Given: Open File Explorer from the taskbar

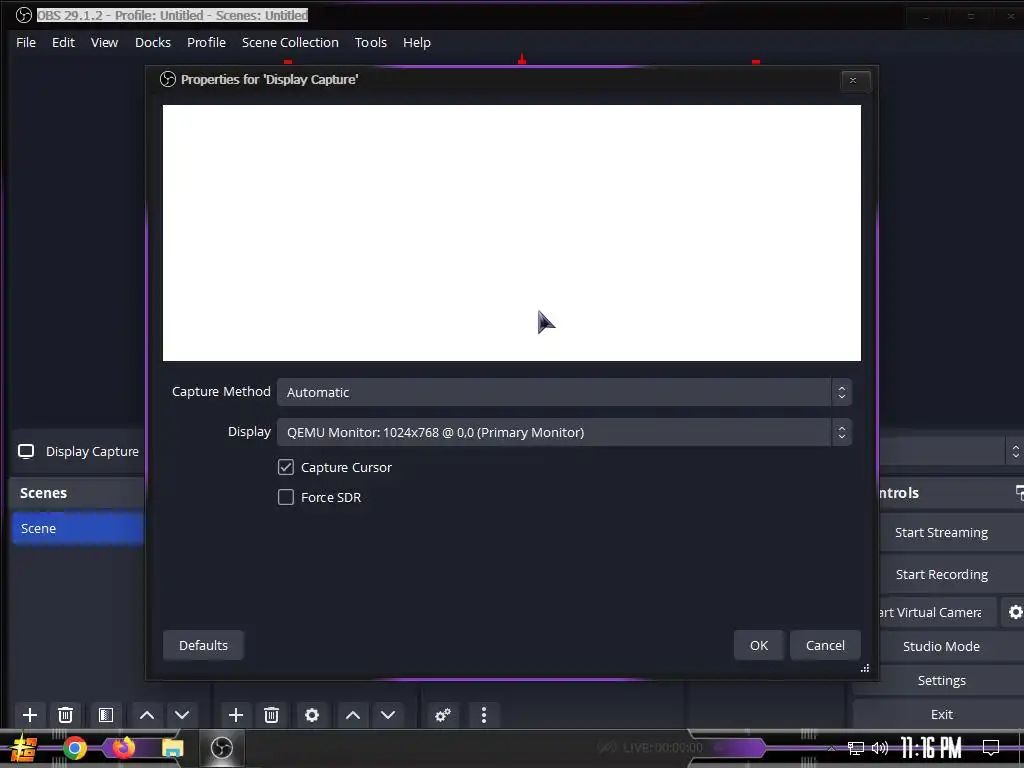Looking at the screenshot, I should click(172, 748).
